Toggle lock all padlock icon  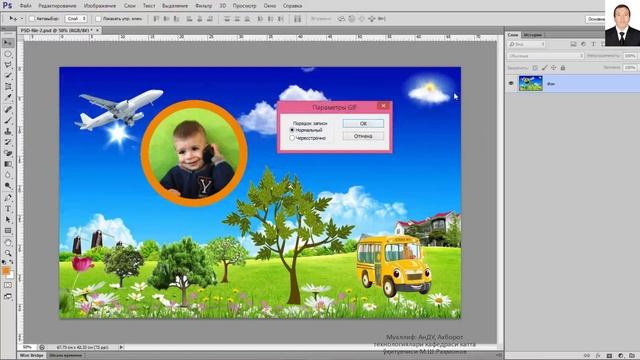point(563,68)
